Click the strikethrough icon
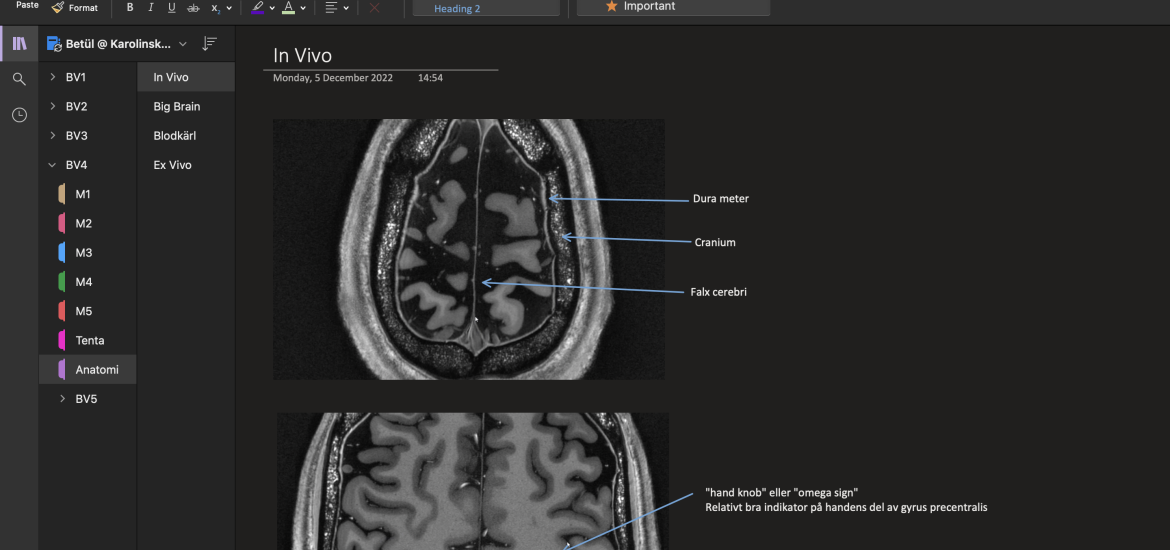The width and height of the screenshot is (1170, 550). tap(193, 8)
